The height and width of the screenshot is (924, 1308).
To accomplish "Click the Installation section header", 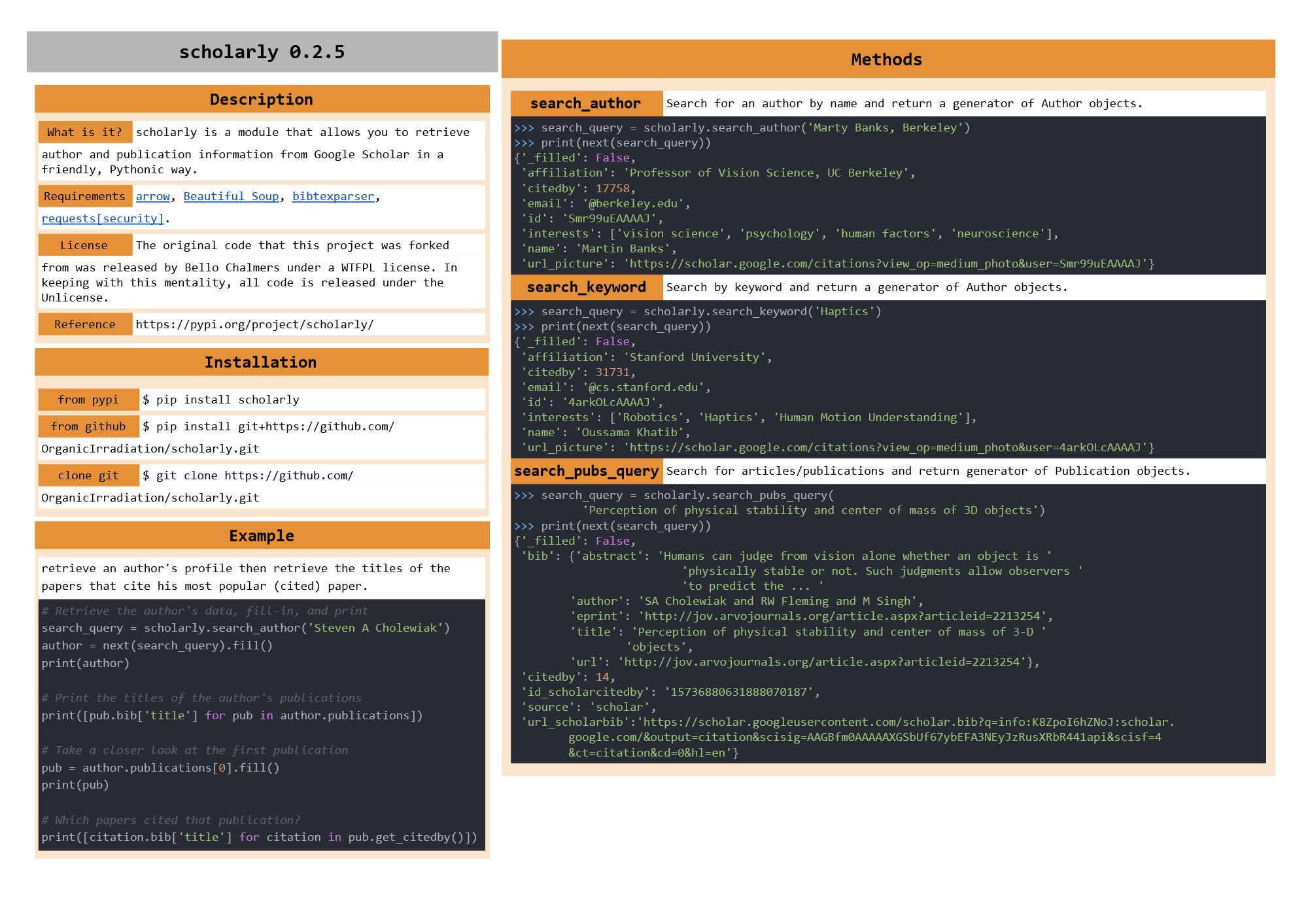I will click(262, 362).
